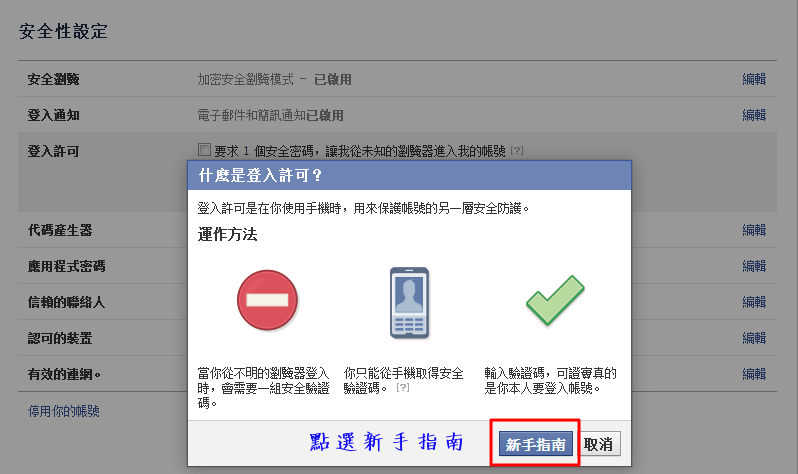Screen dimensions: 798x474
Task: Edit the 登入通知 setting
Action: pos(754,115)
